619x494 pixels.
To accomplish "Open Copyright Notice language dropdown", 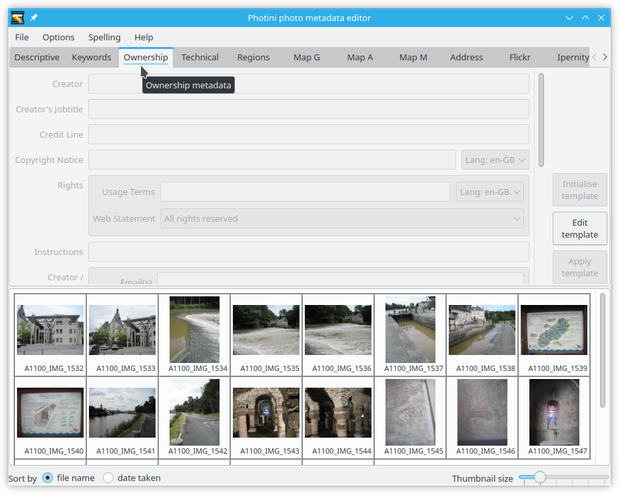I will 495,160.
